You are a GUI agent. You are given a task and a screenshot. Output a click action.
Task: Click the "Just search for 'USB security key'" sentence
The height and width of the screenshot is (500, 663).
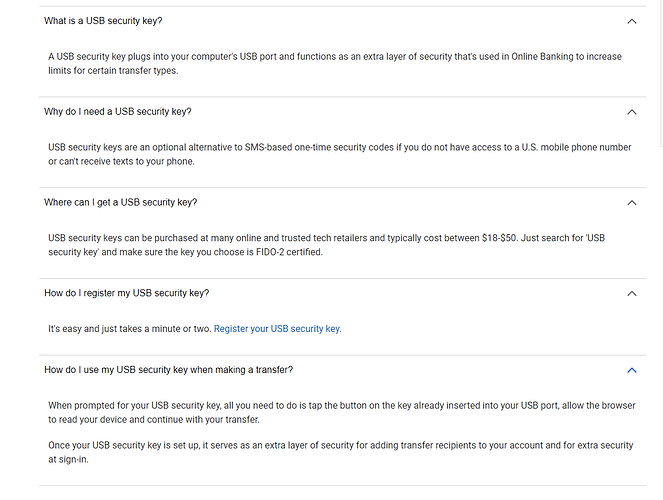tap(326, 245)
